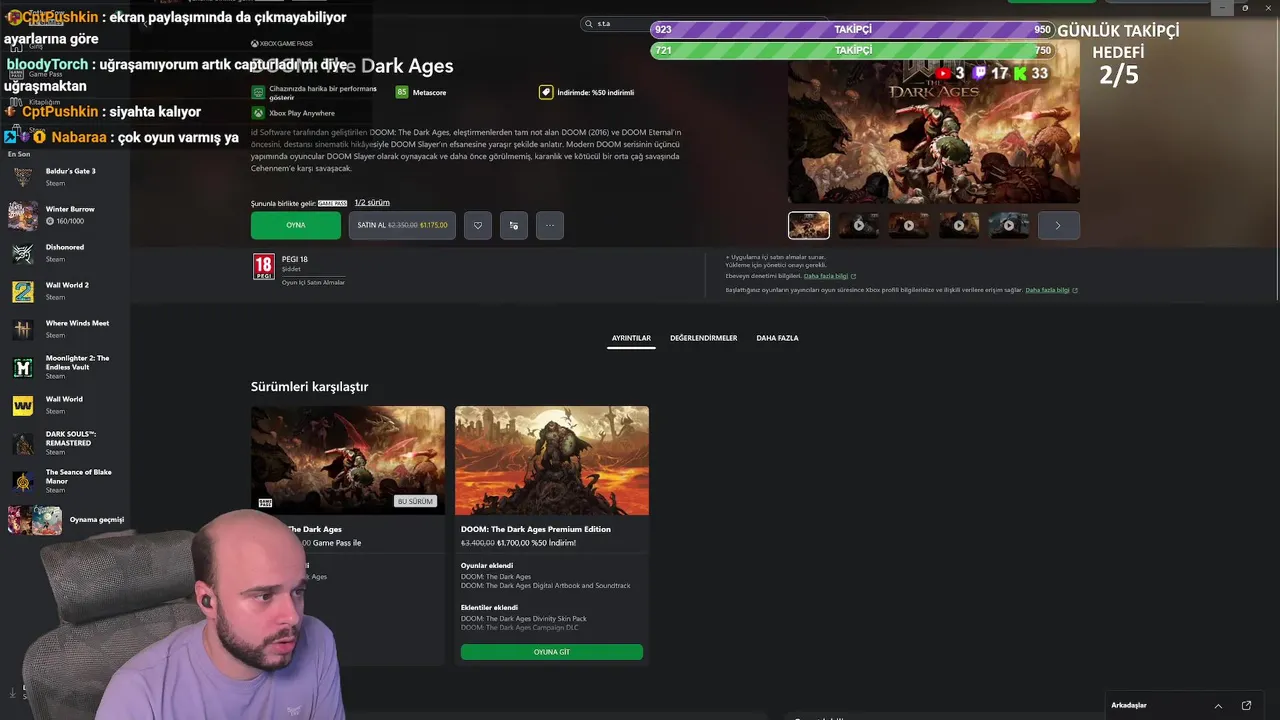This screenshot has width=1280, height=720.
Task: Expand the Arkadaşlar friends panel chevron
Action: pos(1218,706)
